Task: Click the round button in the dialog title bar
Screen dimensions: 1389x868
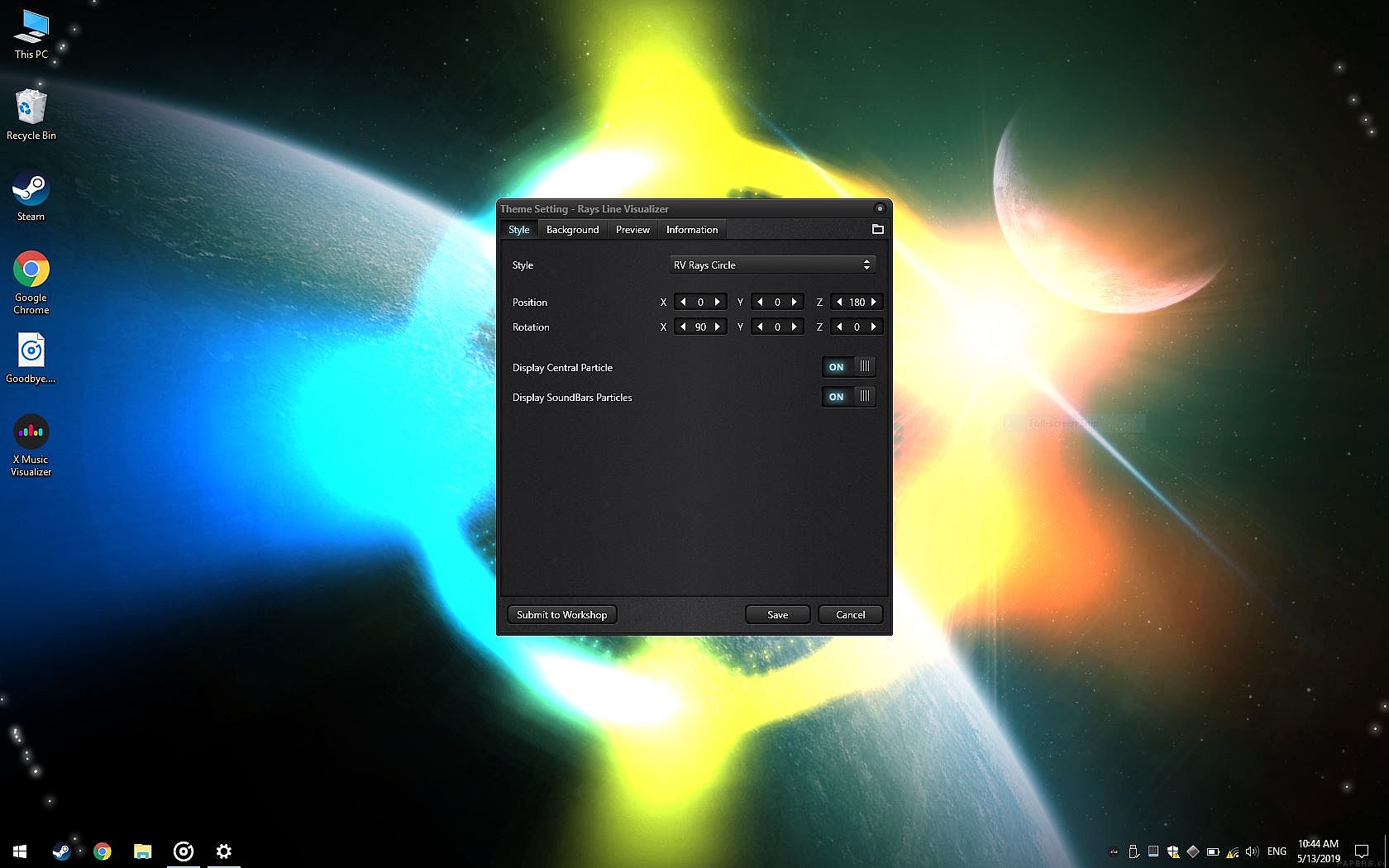Action: [x=880, y=208]
